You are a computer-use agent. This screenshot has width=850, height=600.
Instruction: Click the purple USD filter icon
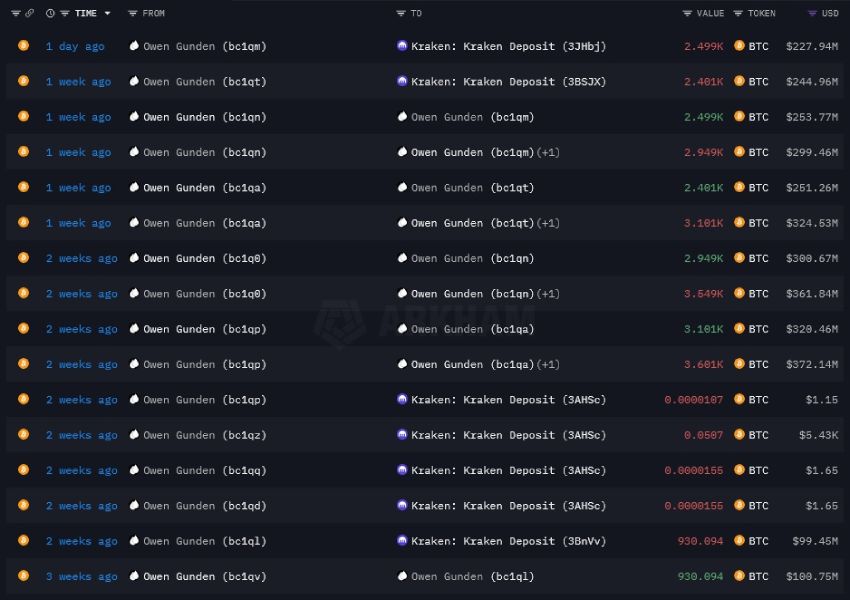pos(812,13)
